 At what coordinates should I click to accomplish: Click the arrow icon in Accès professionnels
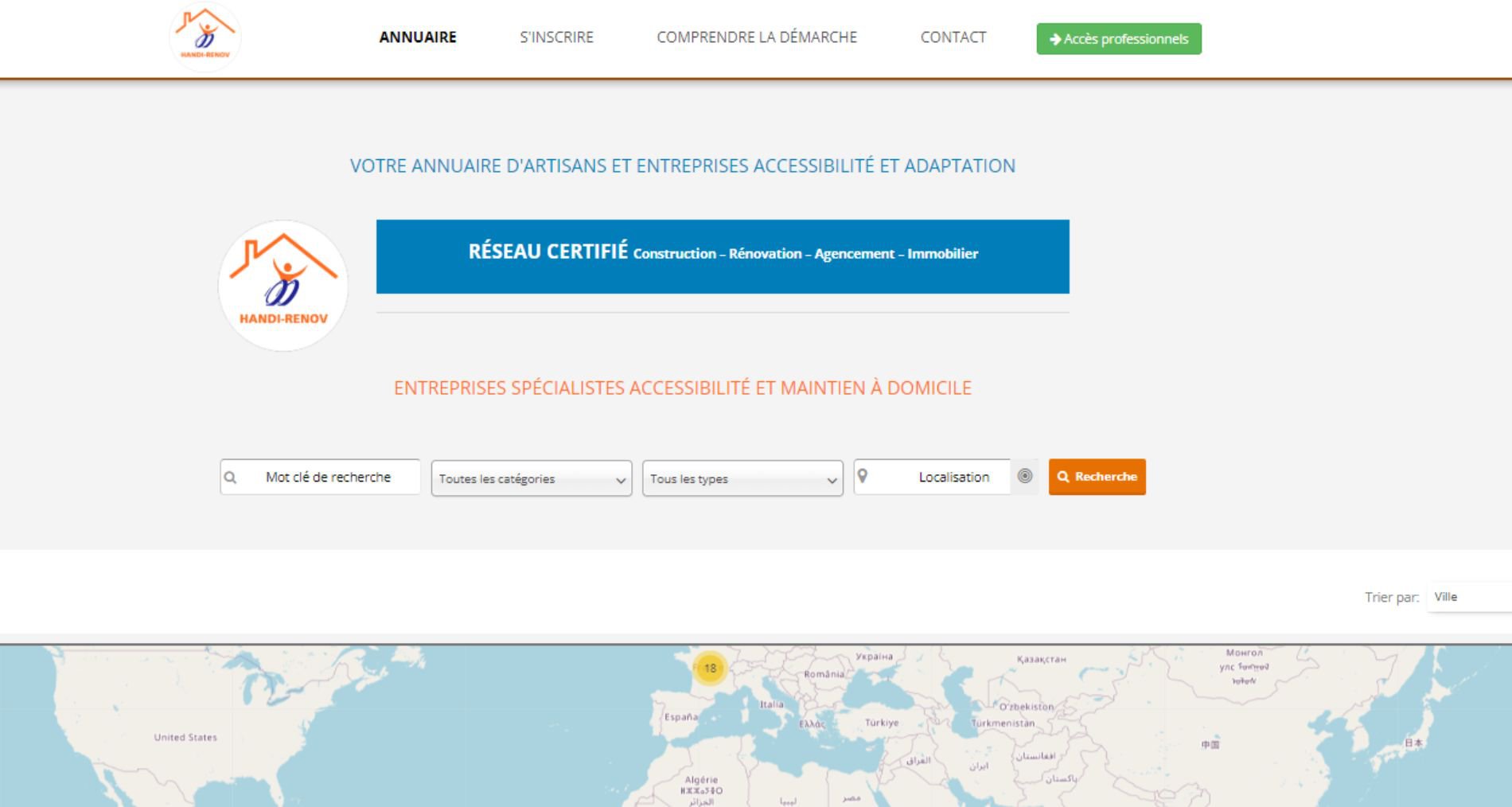pyautogui.click(x=1055, y=39)
